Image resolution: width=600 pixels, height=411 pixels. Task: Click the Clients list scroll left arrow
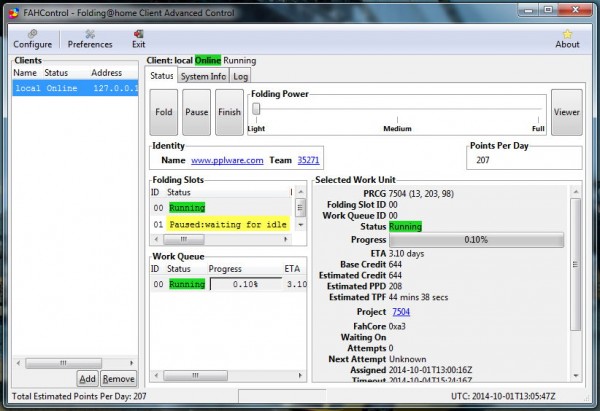pos(18,363)
